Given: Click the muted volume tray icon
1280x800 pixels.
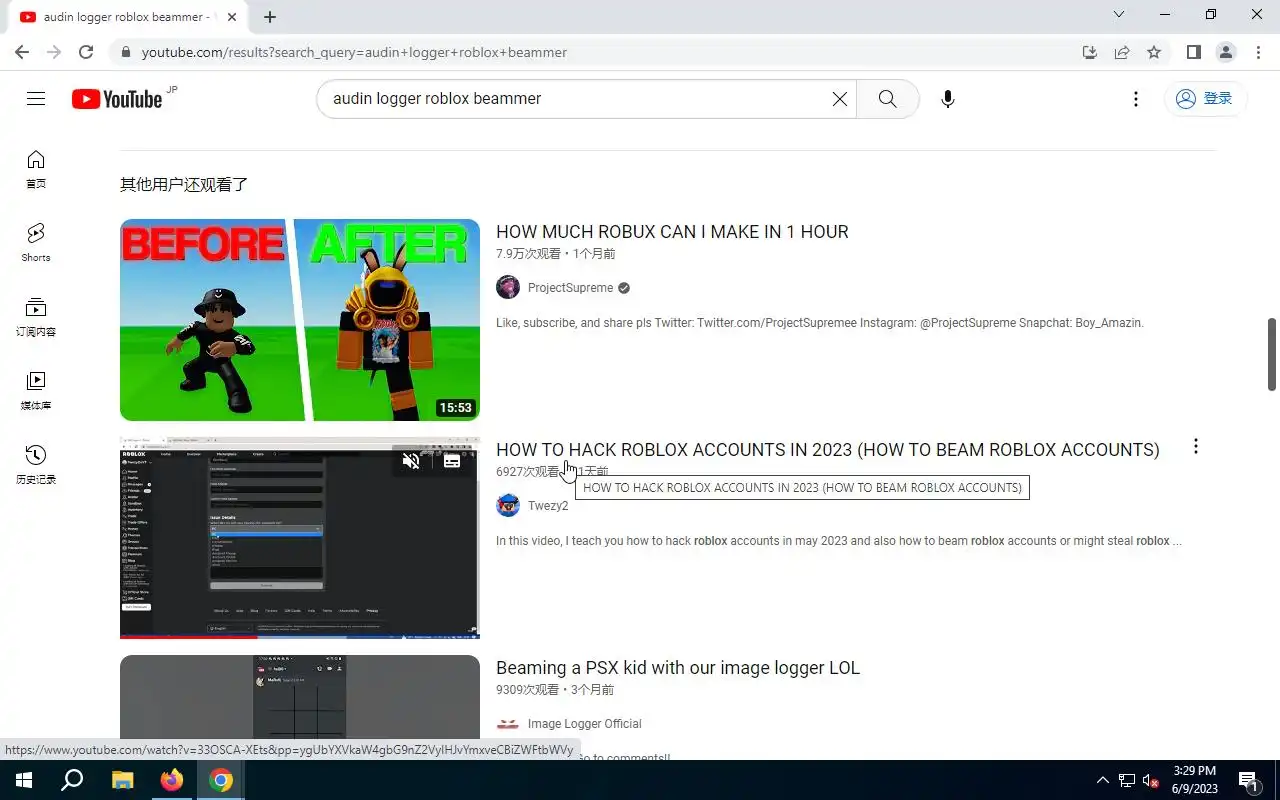Looking at the screenshot, I should pos(1151,780).
